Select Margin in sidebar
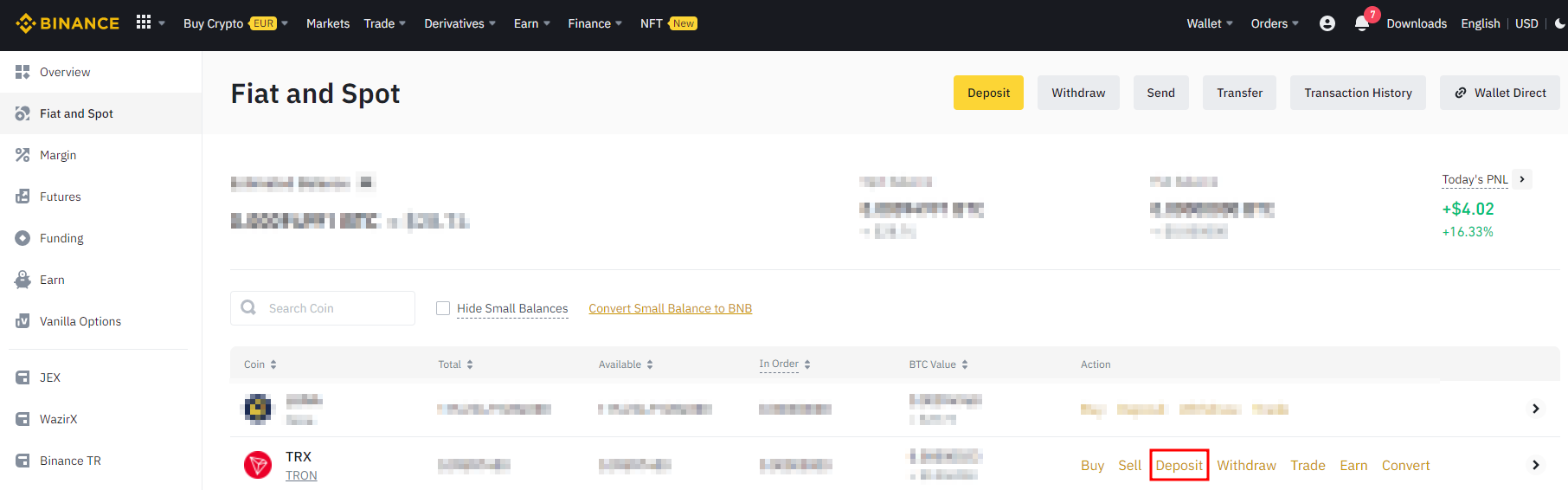Image resolution: width=1568 pixels, height=490 pixels. point(100,155)
